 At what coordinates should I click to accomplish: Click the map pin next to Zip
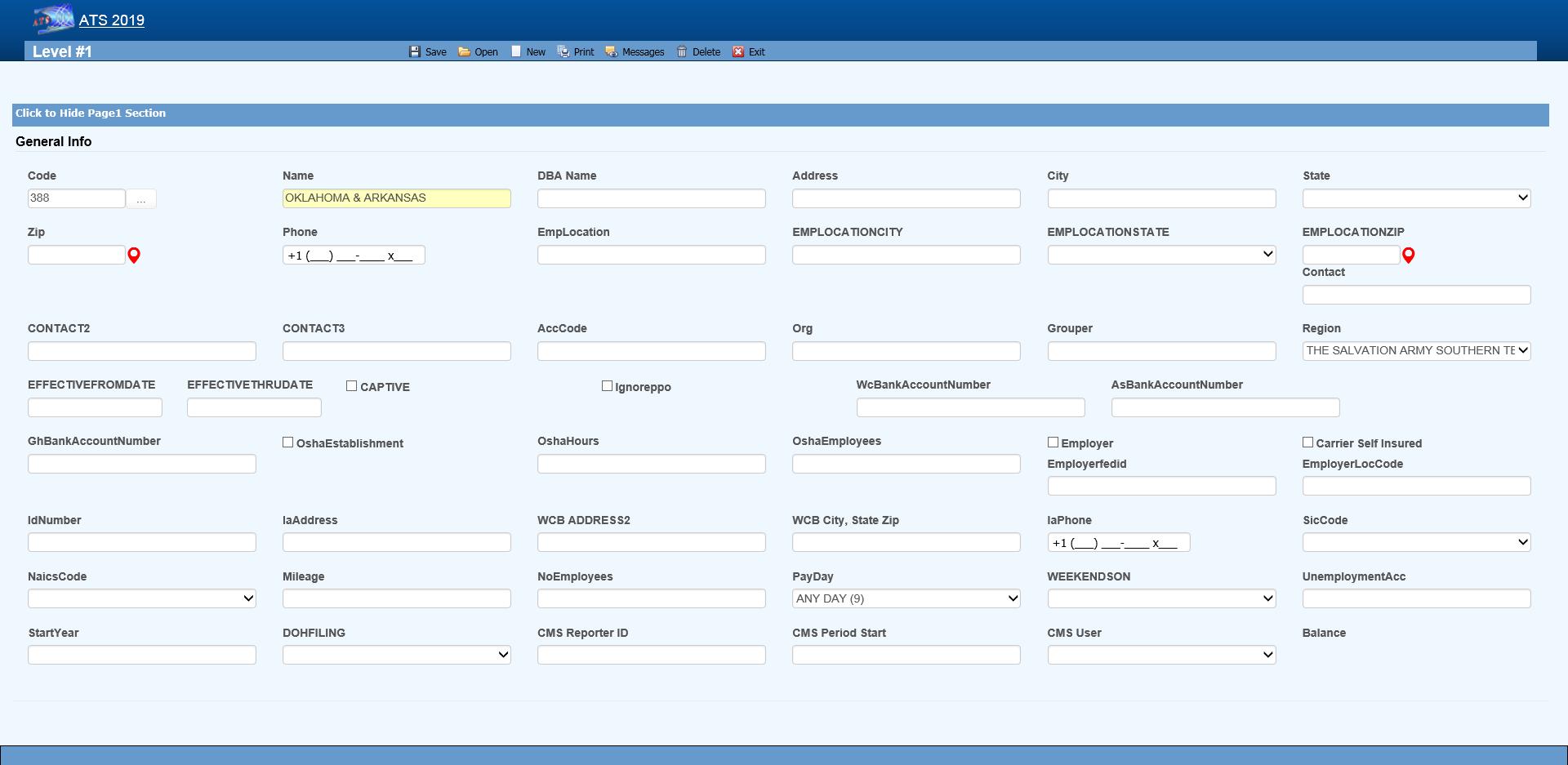click(134, 256)
